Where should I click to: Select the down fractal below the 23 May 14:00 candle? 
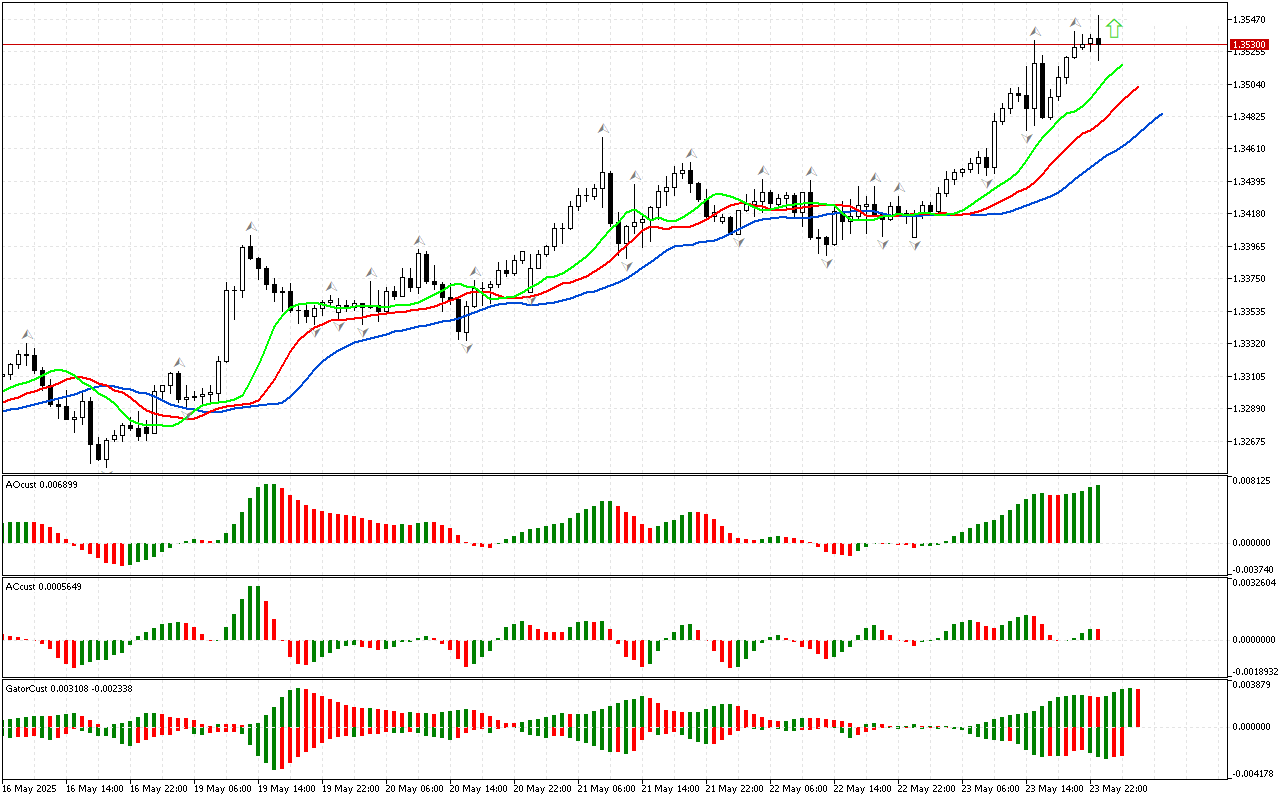[x=1026, y=137]
